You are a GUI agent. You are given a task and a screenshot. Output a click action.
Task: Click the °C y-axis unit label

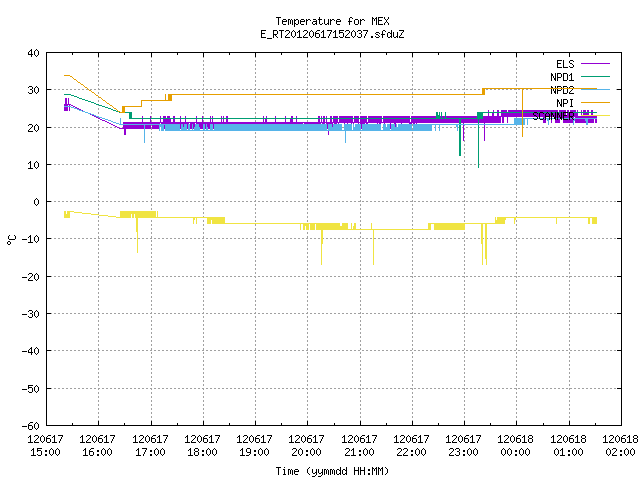click(x=11, y=240)
